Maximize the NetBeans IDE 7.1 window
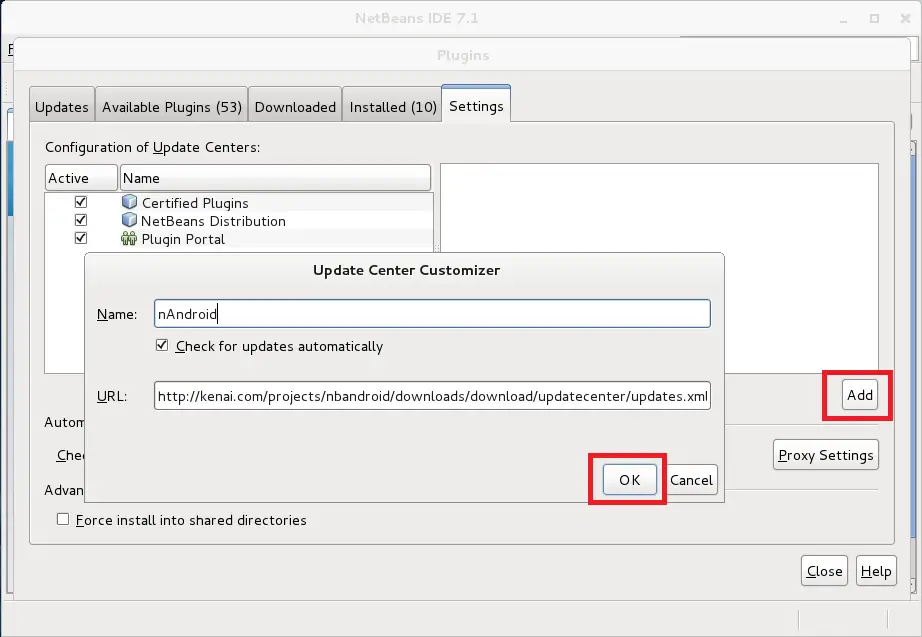922x637 pixels. tap(874, 19)
